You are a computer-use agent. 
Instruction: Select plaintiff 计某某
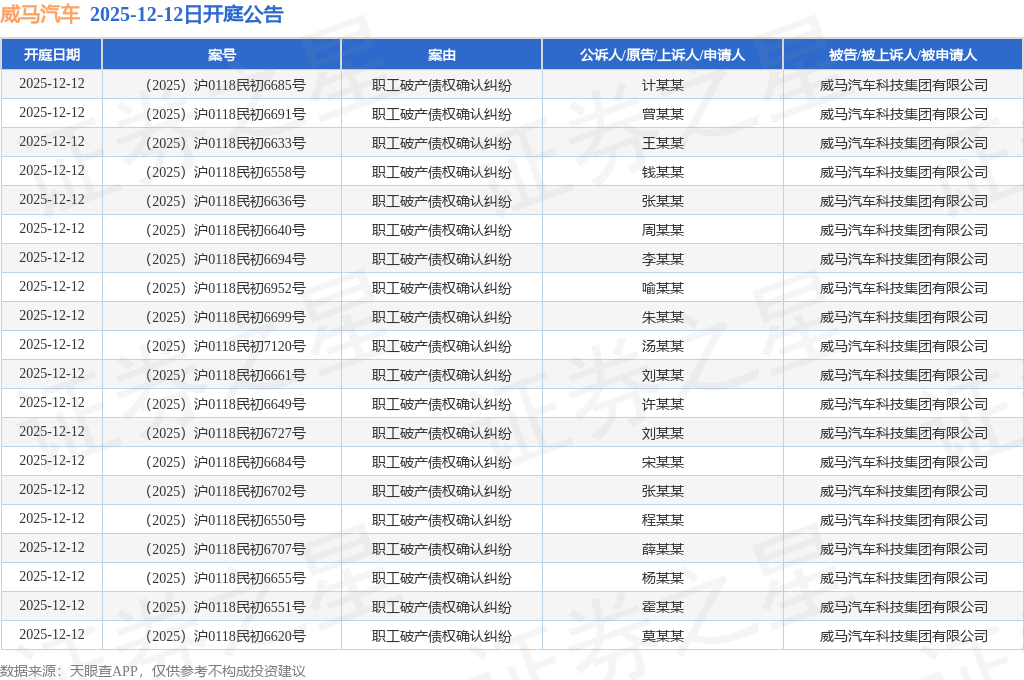tap(663, 86)
